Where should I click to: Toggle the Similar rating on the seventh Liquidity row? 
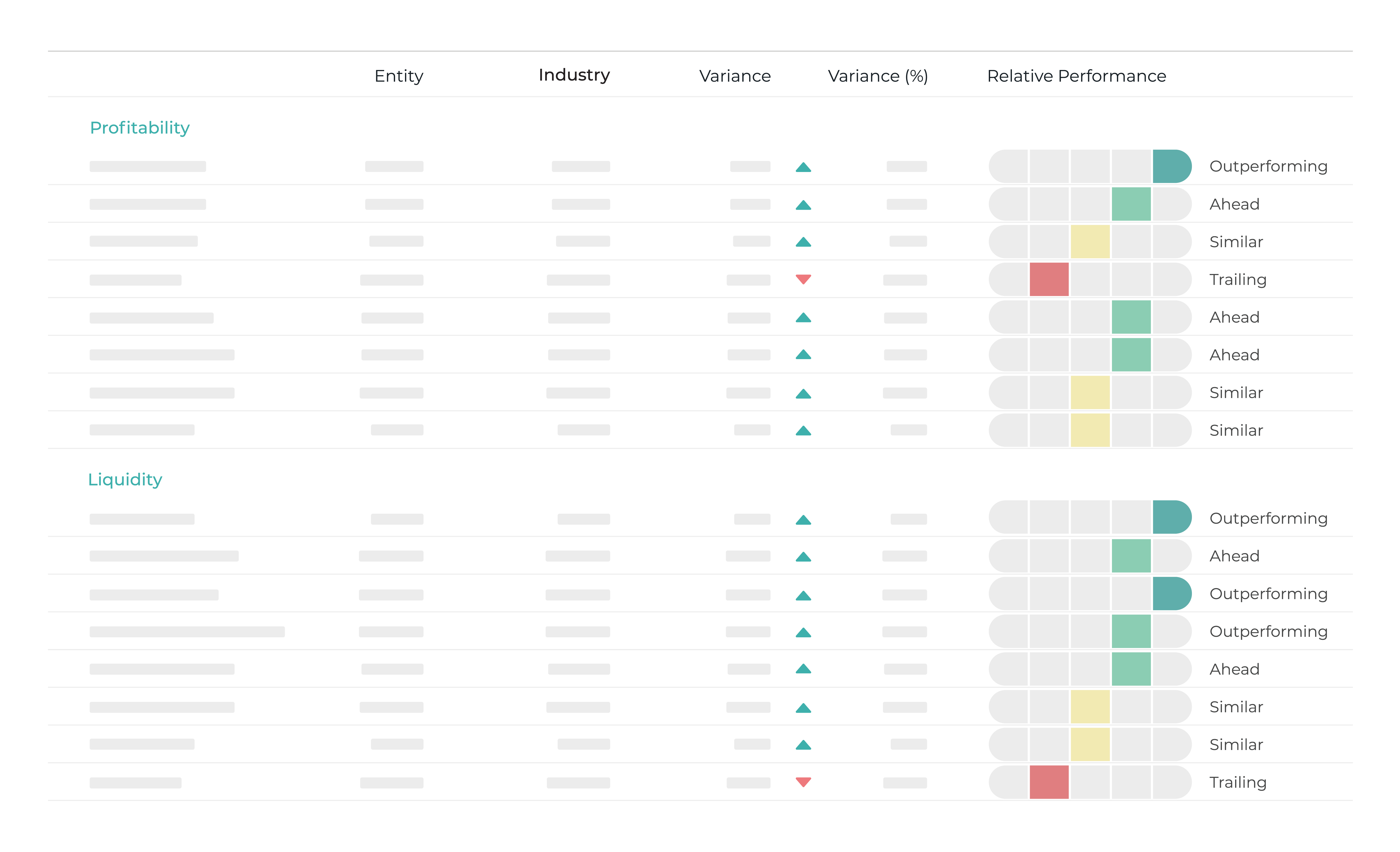click(x=1090, y=744)
